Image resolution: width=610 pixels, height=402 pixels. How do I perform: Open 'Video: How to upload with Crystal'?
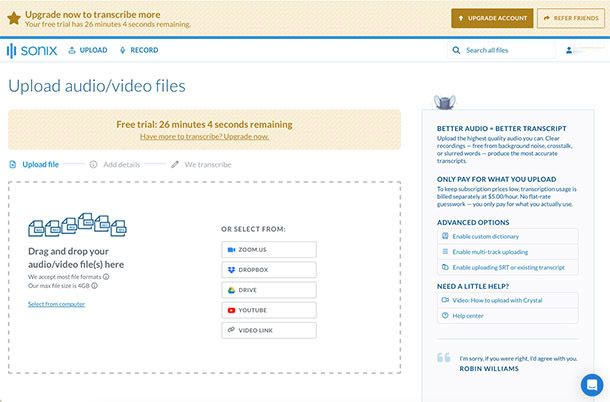(508, 300)
